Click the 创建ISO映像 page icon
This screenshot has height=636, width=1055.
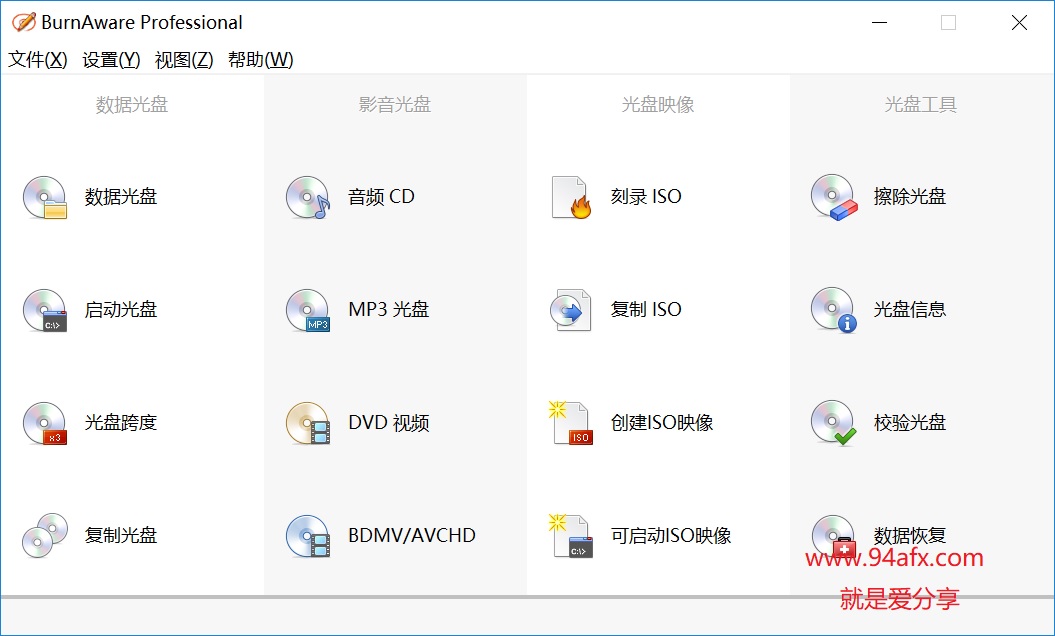(x=571, y=423)
